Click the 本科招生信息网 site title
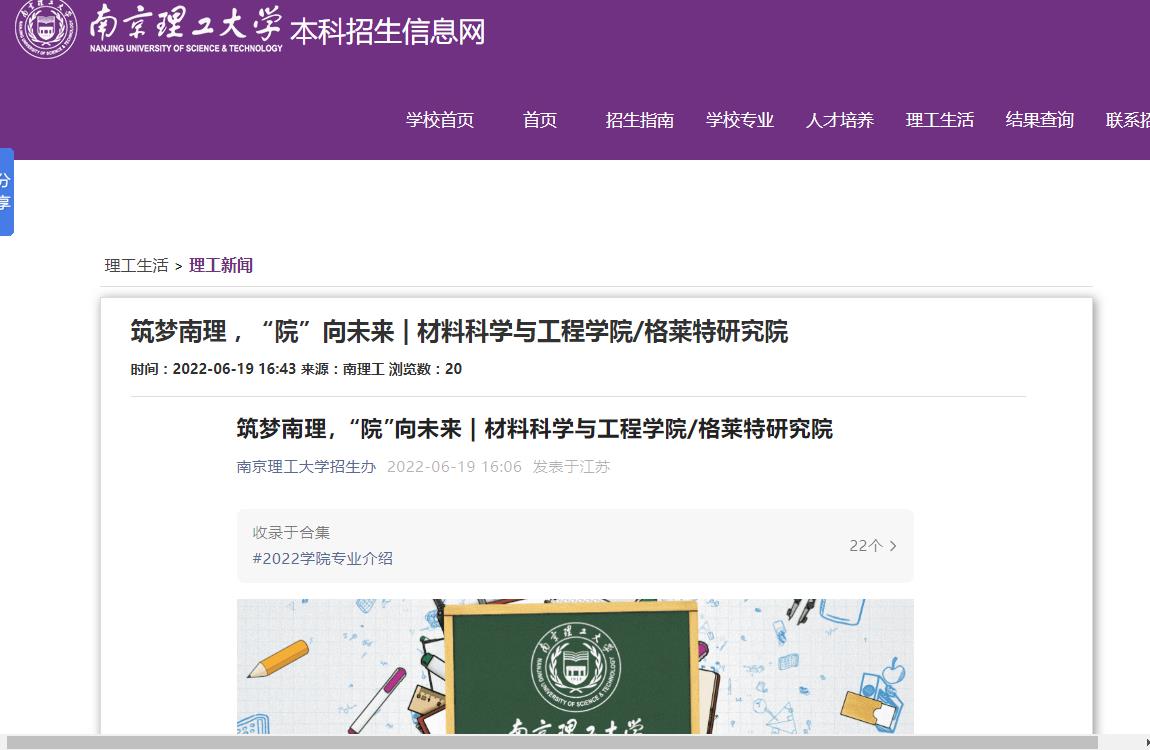The width and height of the screenshot is (1150, 750). point(387,32)
